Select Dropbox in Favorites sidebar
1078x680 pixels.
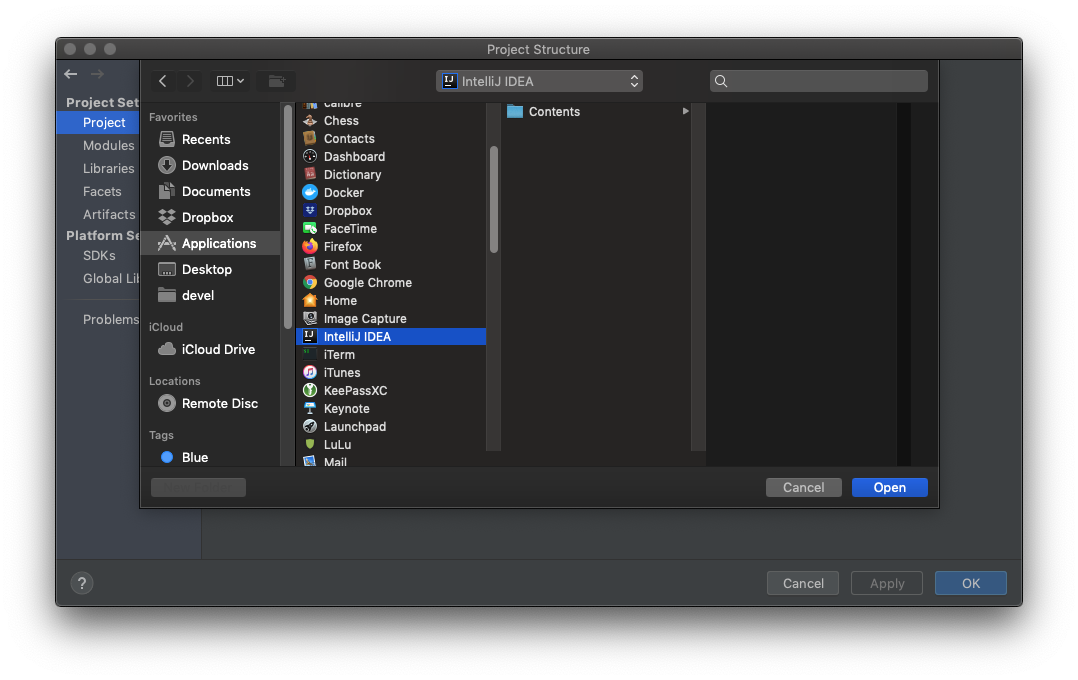click(210, 217)
